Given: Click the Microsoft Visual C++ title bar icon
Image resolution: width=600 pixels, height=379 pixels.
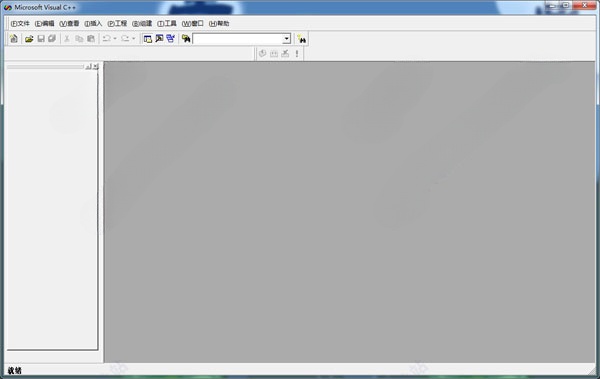Looking at the screenshot, I should [8, 7].
